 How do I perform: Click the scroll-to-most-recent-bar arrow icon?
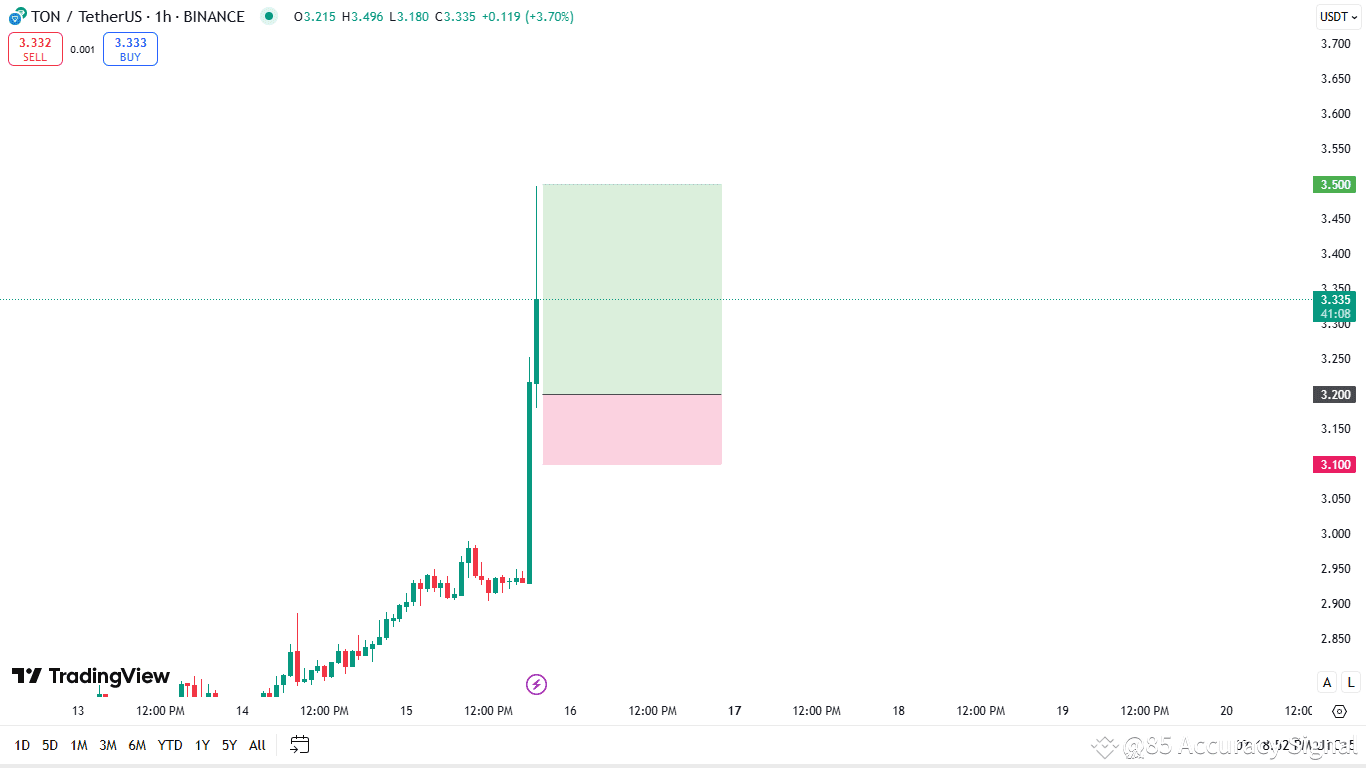1339,711
